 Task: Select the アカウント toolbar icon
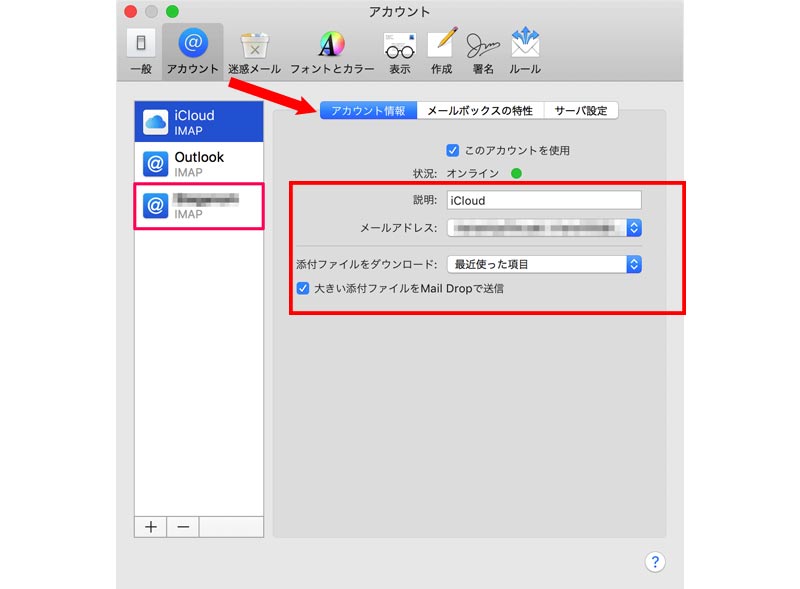pyautogui.click(x=193, y=52)
